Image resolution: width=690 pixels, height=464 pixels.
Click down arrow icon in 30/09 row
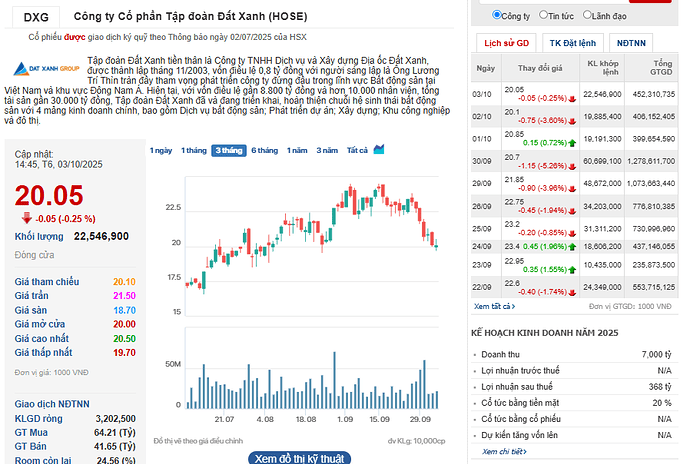572,166
